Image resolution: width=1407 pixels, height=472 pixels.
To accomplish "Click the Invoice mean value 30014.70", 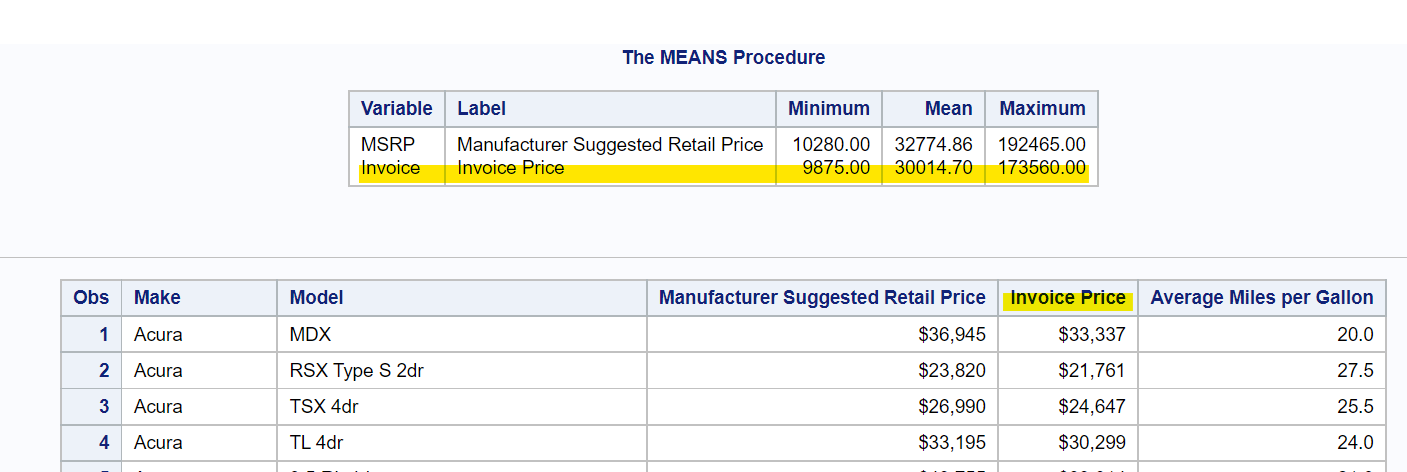I will pos(934,168).
